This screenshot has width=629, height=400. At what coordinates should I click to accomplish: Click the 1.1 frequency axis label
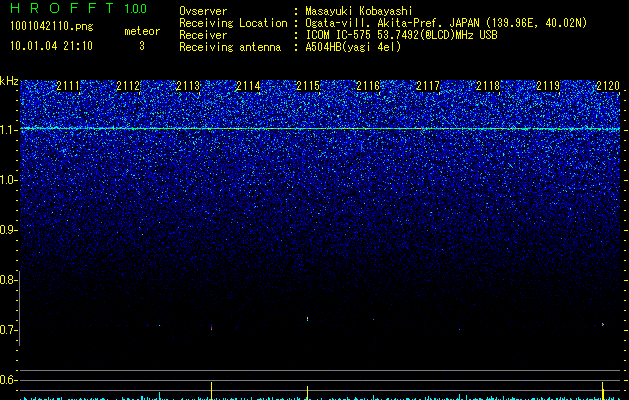(9, 130)
